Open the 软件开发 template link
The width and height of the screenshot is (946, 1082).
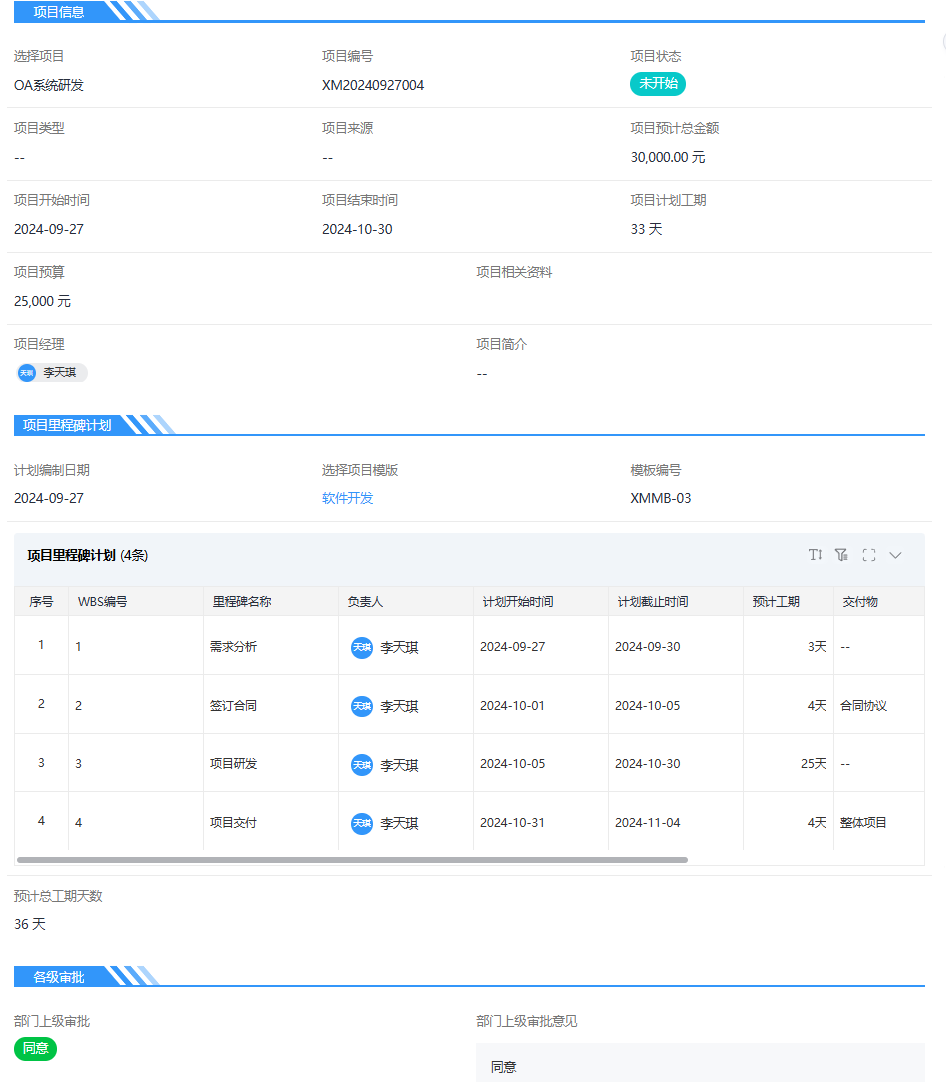click(347, 498)
